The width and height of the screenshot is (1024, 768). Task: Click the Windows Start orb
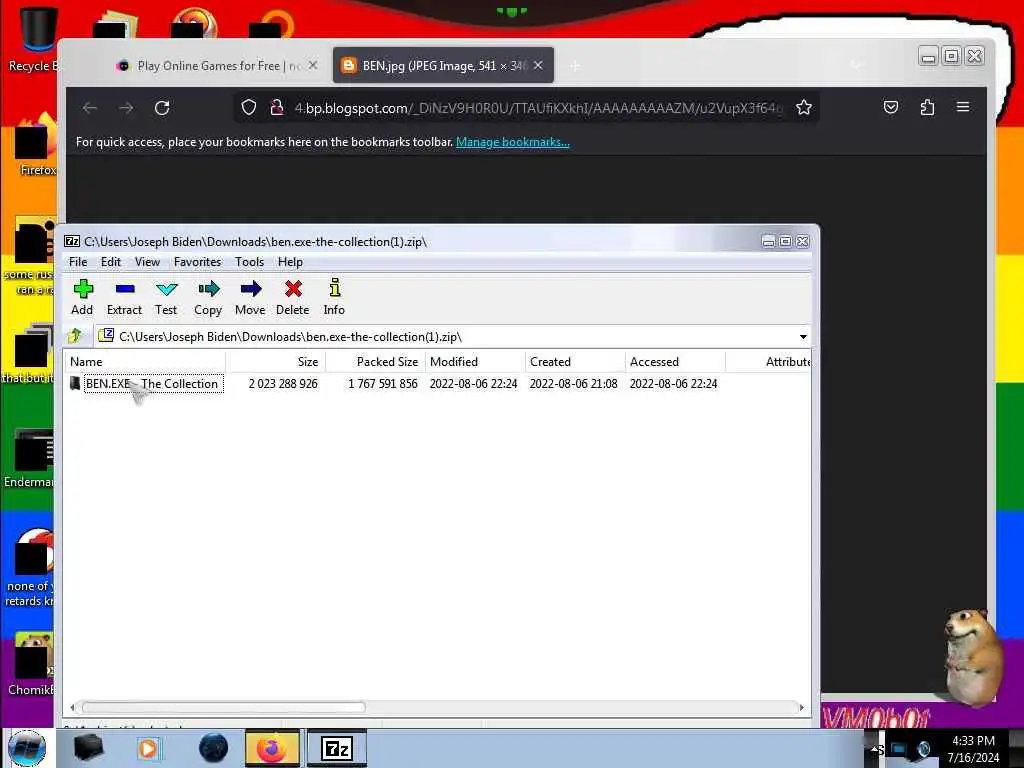tap(27, 748)
